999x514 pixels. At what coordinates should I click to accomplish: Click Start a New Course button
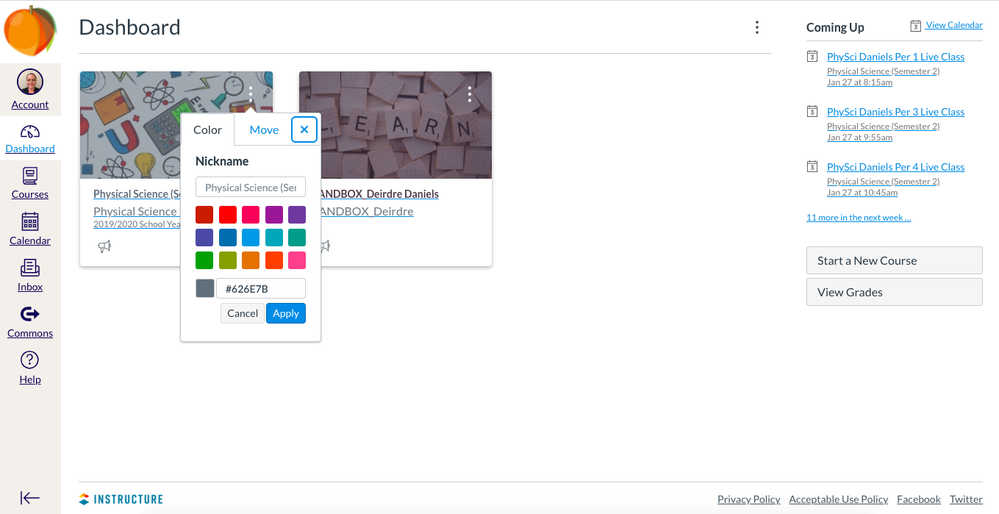(x=895, y=261)
